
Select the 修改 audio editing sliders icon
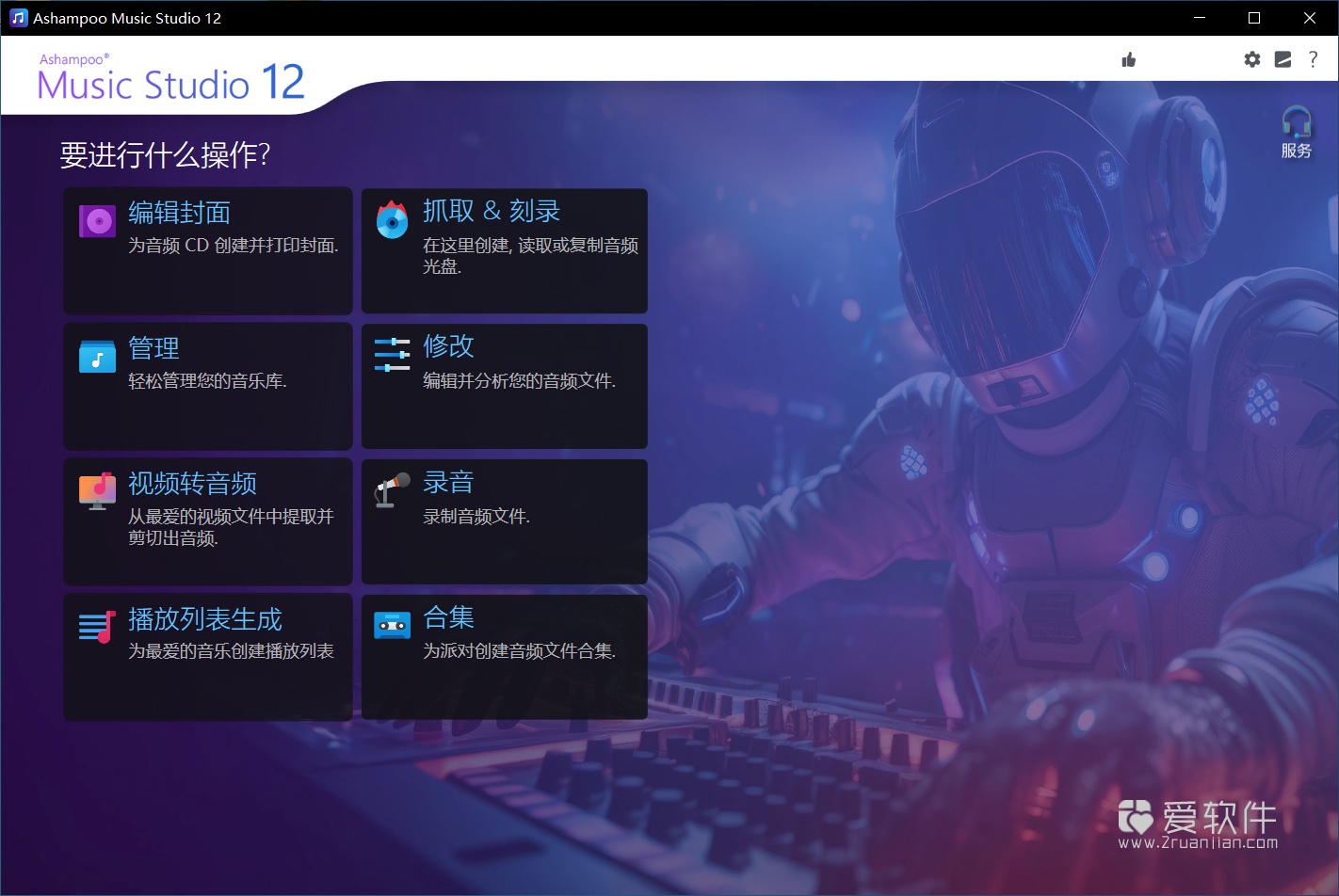click(392, 355)
